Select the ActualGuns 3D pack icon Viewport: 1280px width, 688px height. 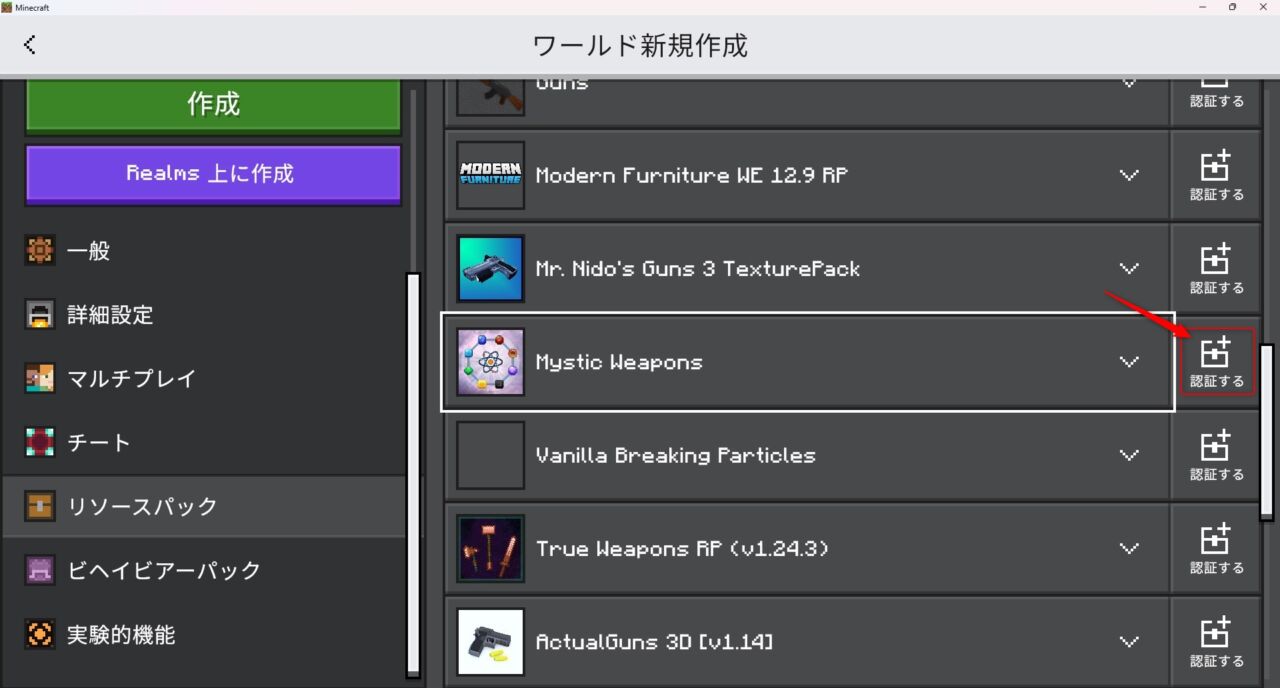click(490, 642)
